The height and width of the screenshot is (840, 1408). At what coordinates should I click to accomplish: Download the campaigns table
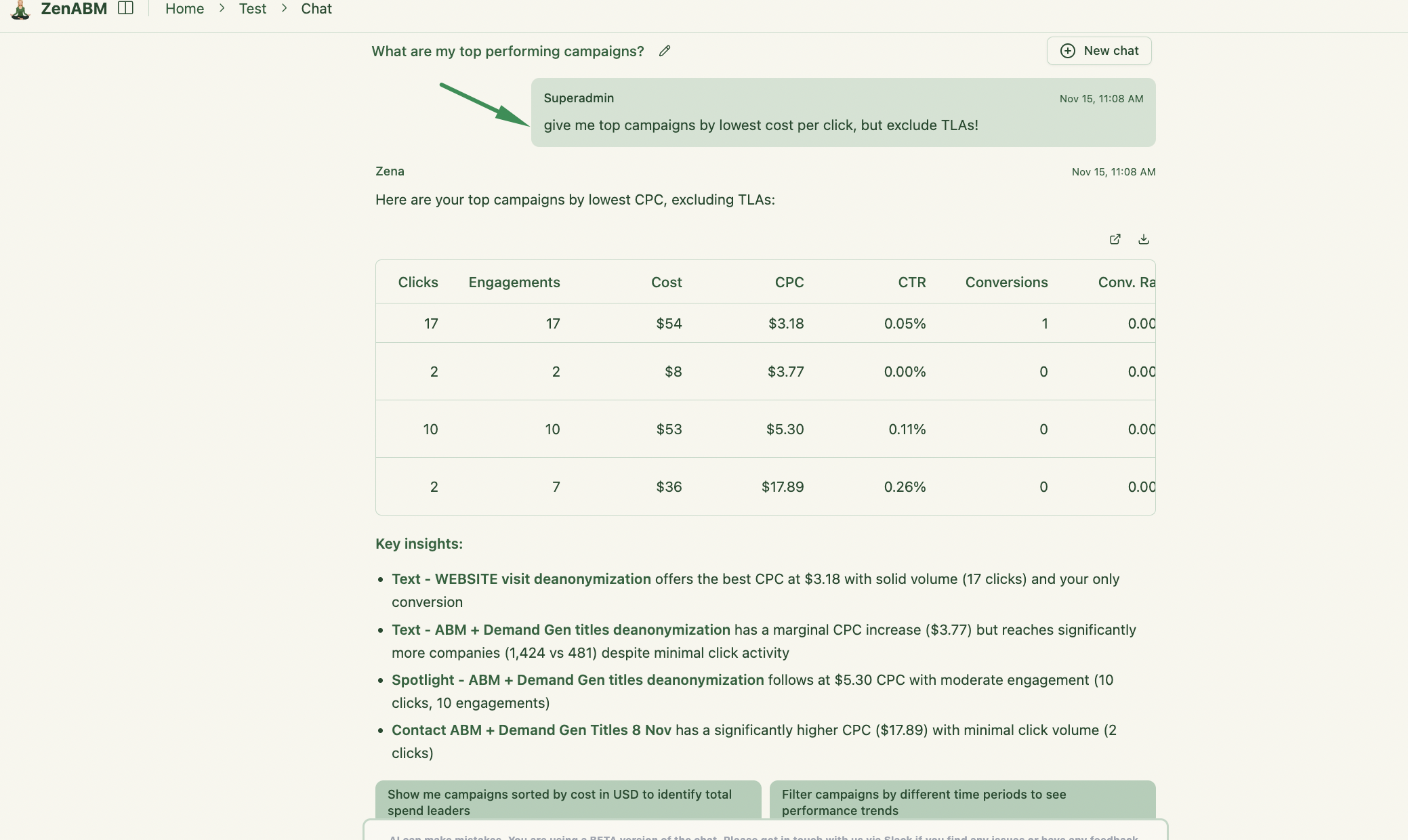1144,239
